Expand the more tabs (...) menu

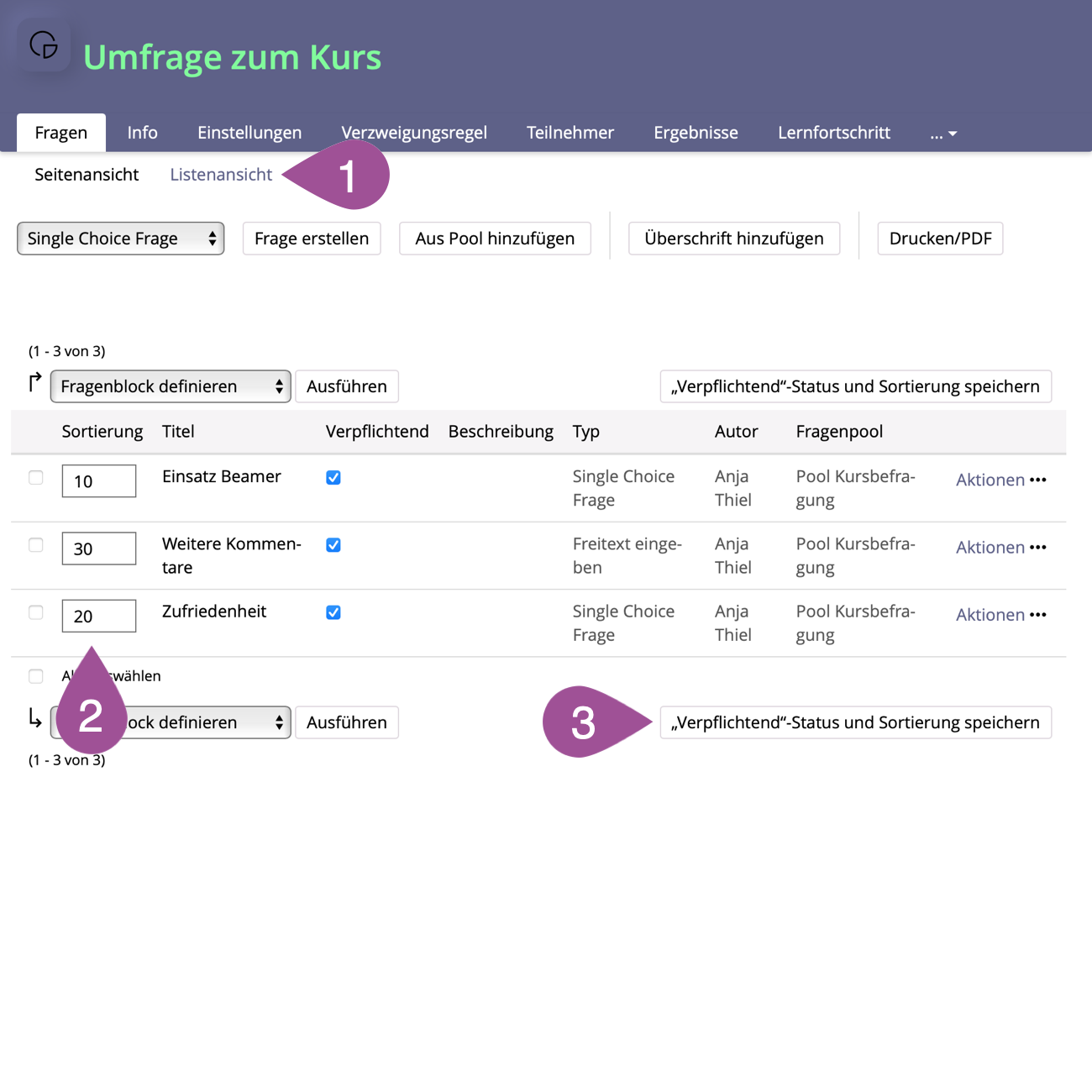click(x=943, y=133)
